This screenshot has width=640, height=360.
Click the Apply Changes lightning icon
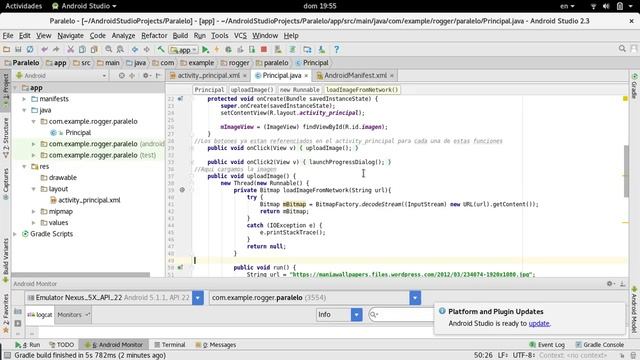point(217,49)
